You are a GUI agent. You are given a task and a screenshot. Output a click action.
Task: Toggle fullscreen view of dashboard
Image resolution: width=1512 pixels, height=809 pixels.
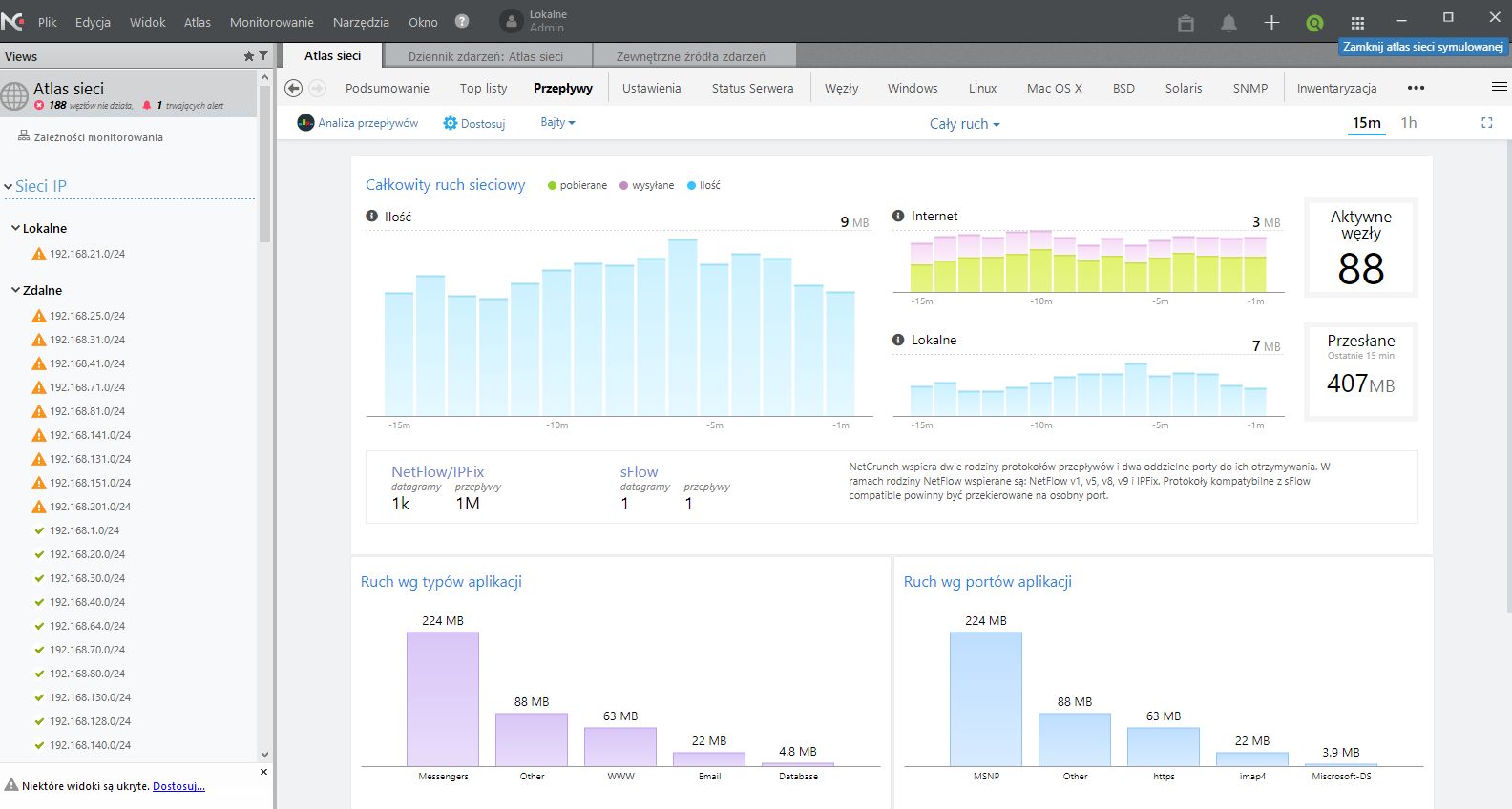(1486, 123)
